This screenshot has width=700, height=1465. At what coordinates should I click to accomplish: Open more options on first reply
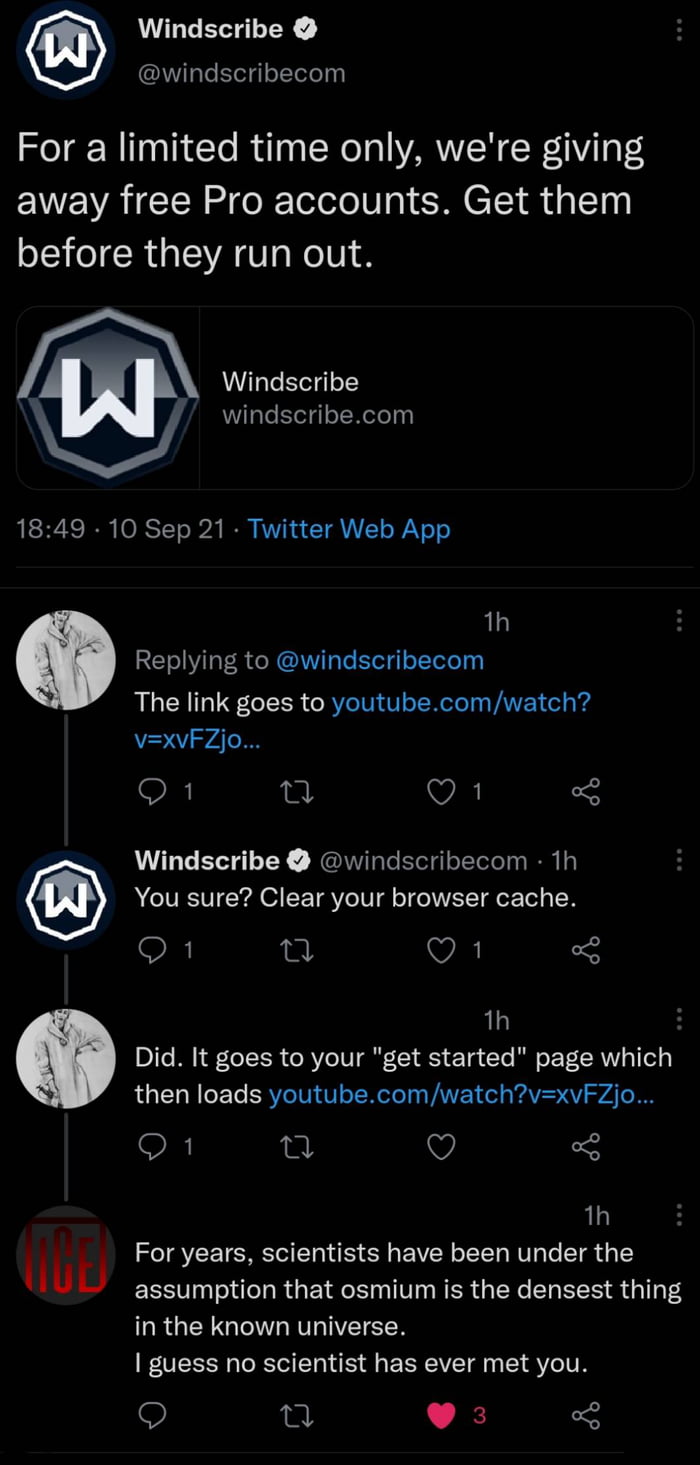point(680,622)
